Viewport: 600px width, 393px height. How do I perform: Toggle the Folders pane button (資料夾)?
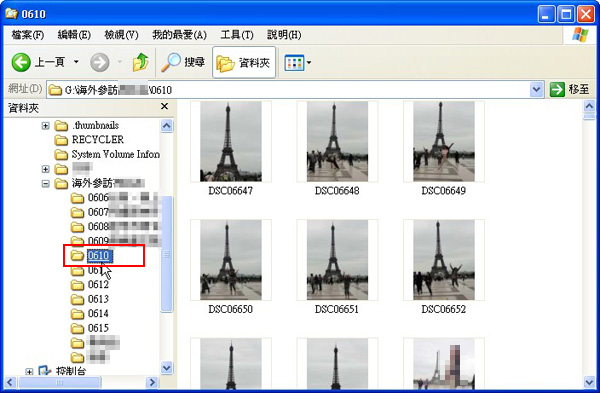click(244, 62)
